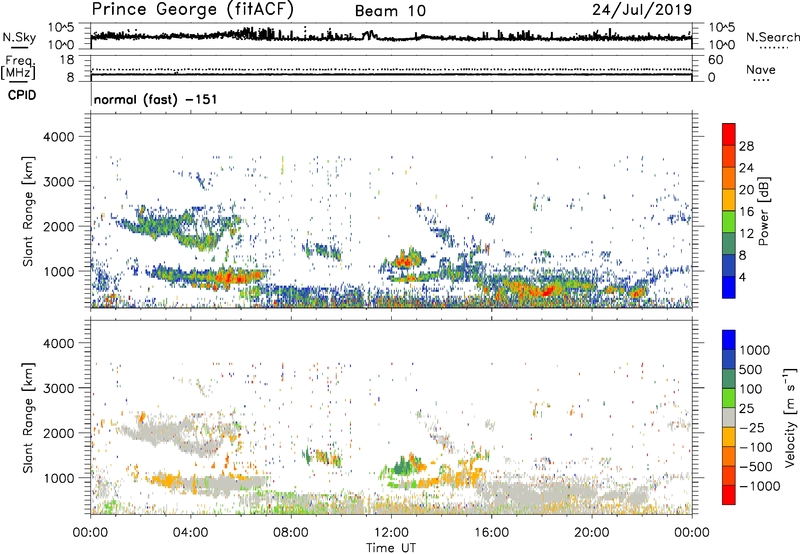Pick the red top segment of power colorbar
The image size is (800, 554).
[729, 134]
